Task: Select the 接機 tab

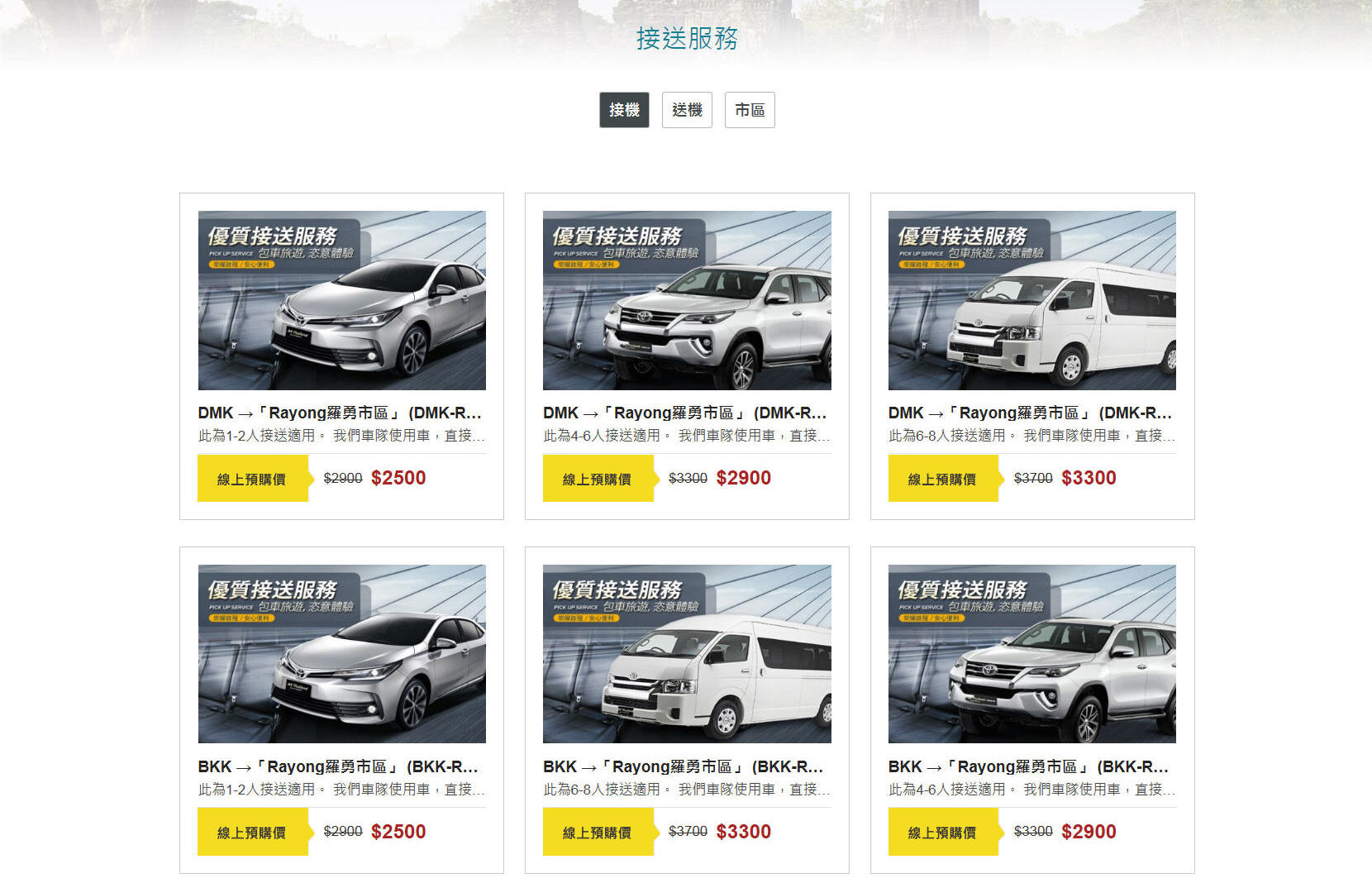Action: (x=624, y=110)
